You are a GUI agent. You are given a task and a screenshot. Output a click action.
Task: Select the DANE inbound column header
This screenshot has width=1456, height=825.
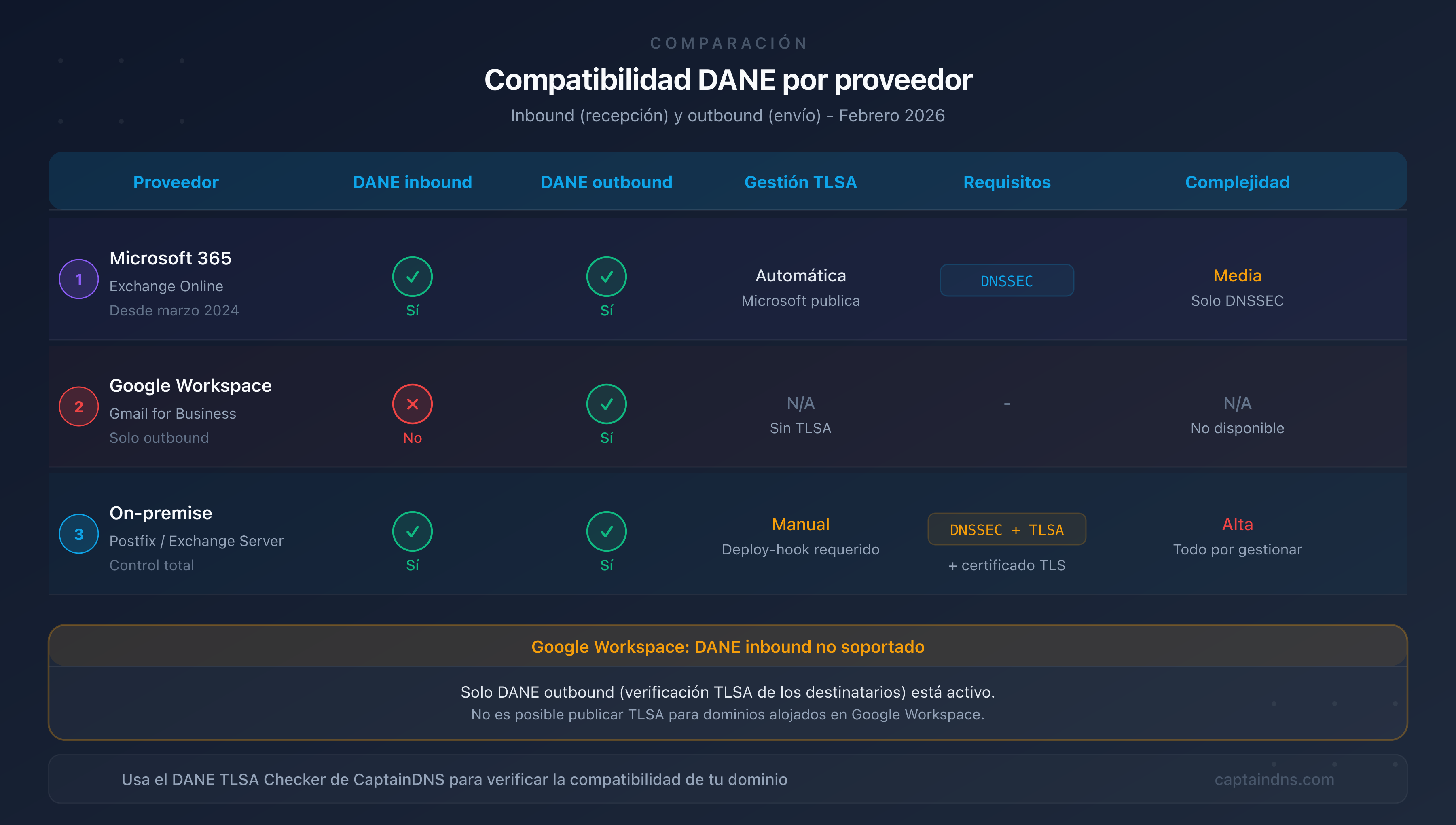(413, 182)
